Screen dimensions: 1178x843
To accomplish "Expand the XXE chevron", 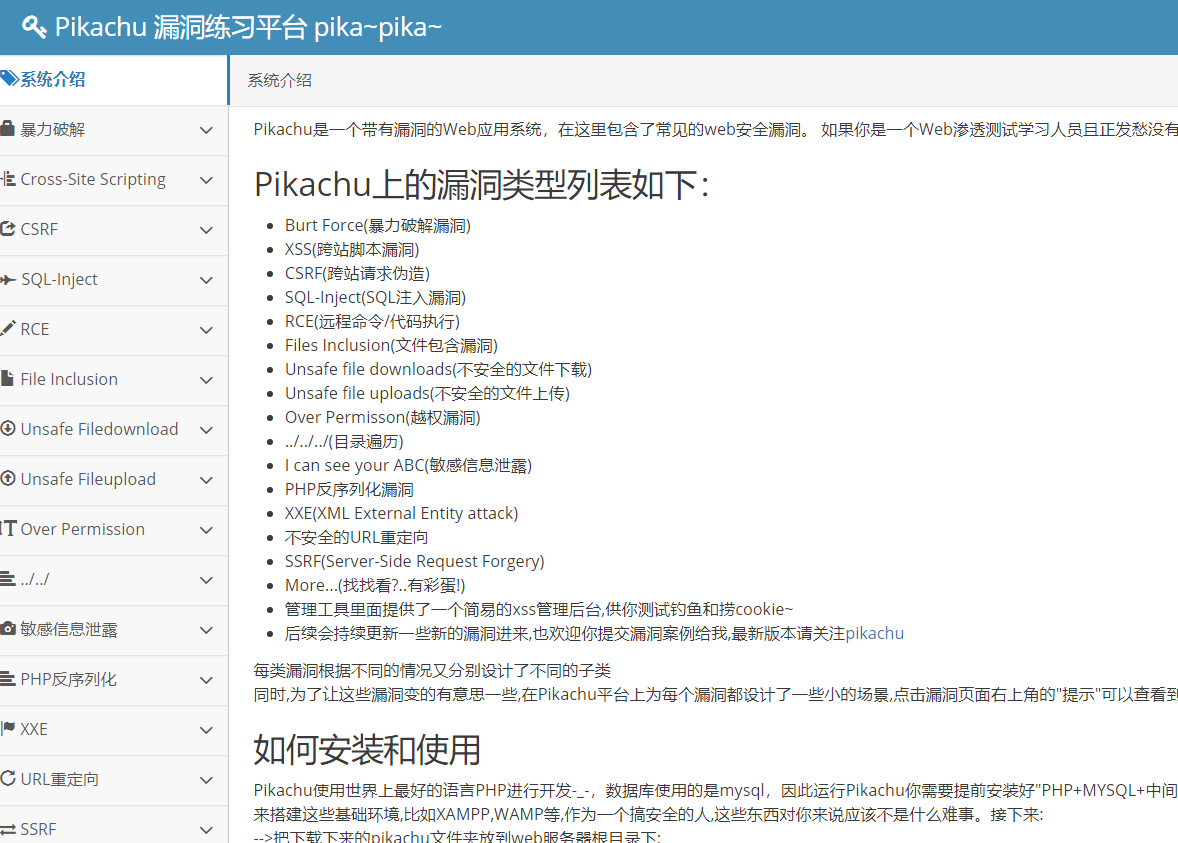I will point(207,730).
